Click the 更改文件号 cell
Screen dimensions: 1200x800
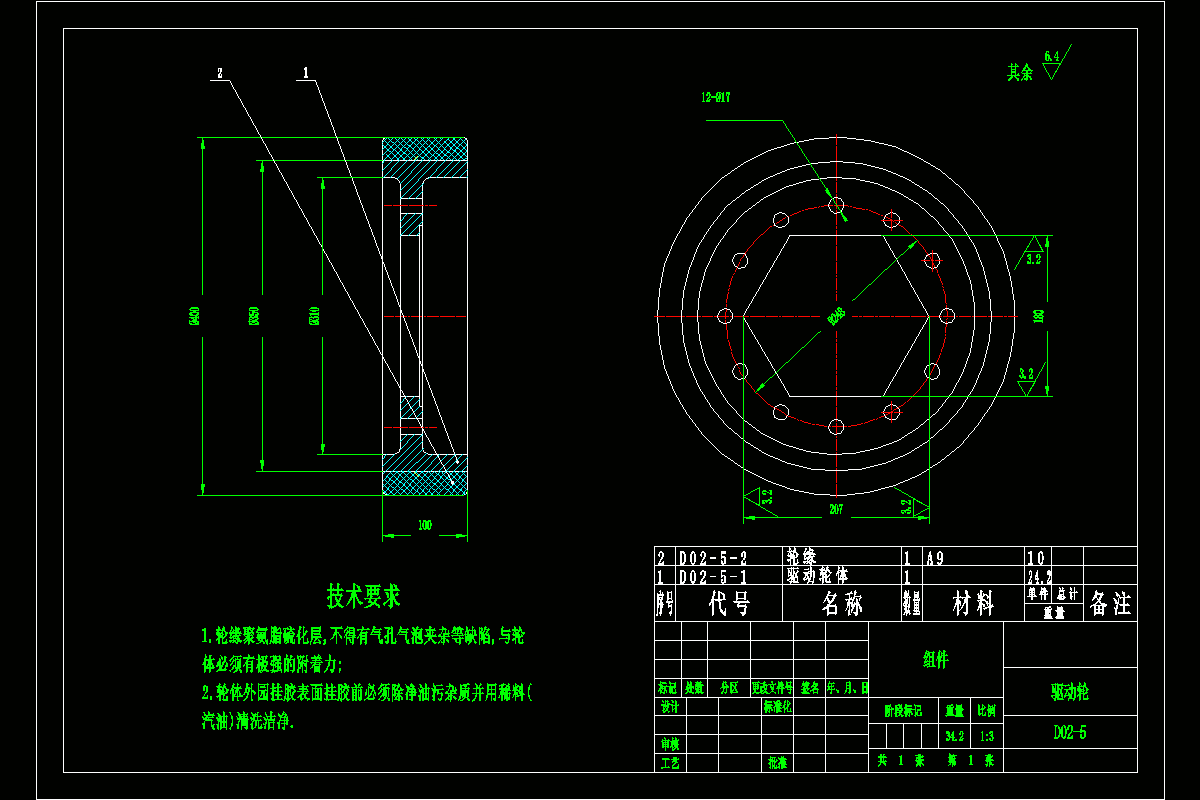[773, 688]
